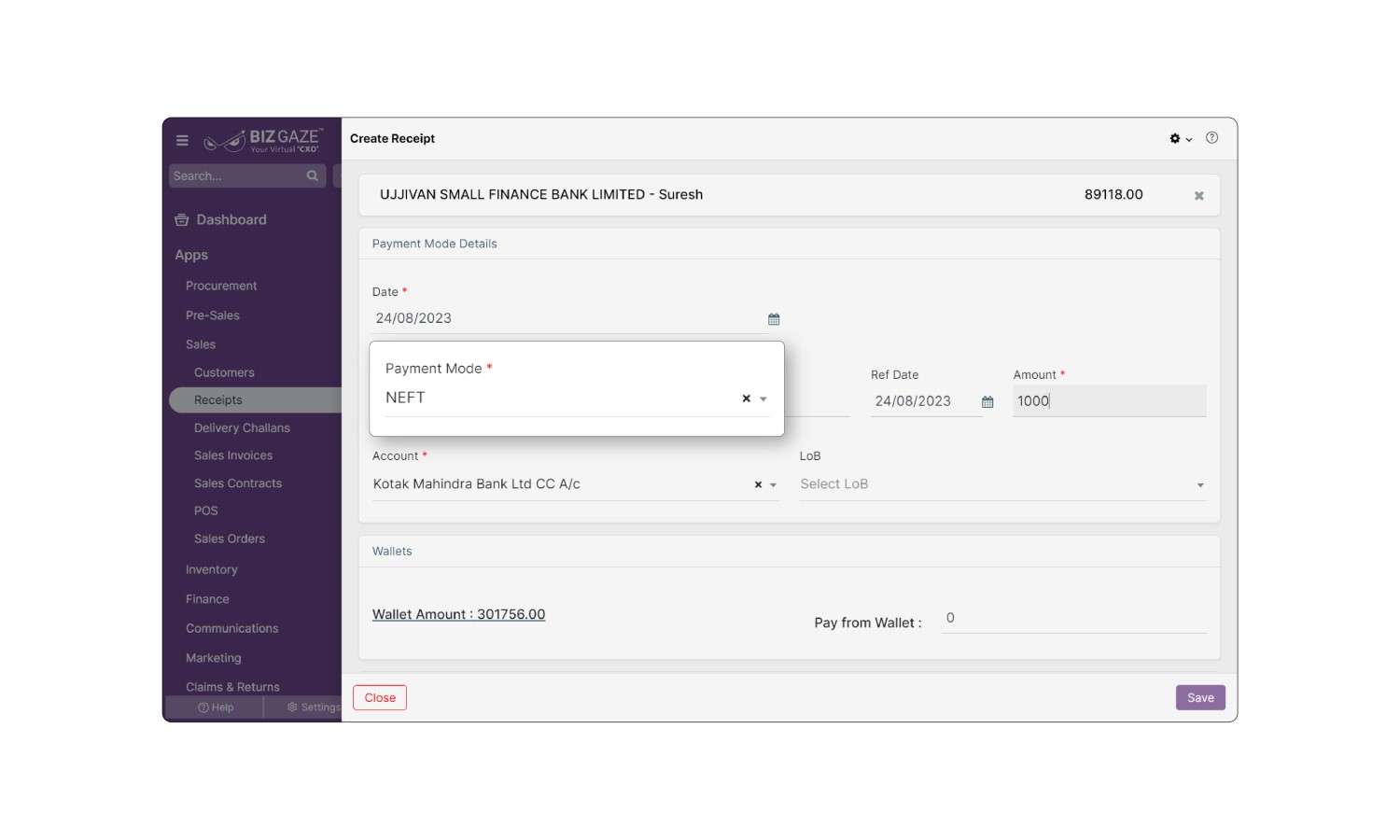Open Claims & Returns in the sidebar
Image resolution: width=1400 pixels, height=840 pixels.
pyautogui.click(x=232, y=687)
